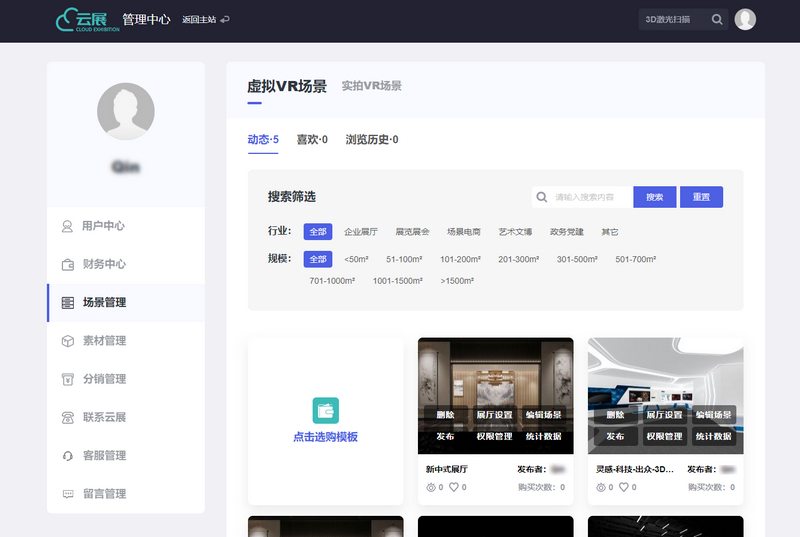The image size is (800, 537).
Task: Open 客服管理 in the sidebar
Action: [103, 455]
